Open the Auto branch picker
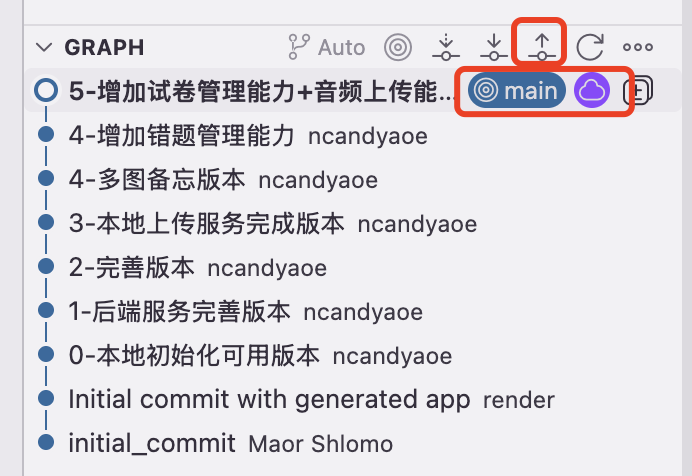 tap(327, 47)
